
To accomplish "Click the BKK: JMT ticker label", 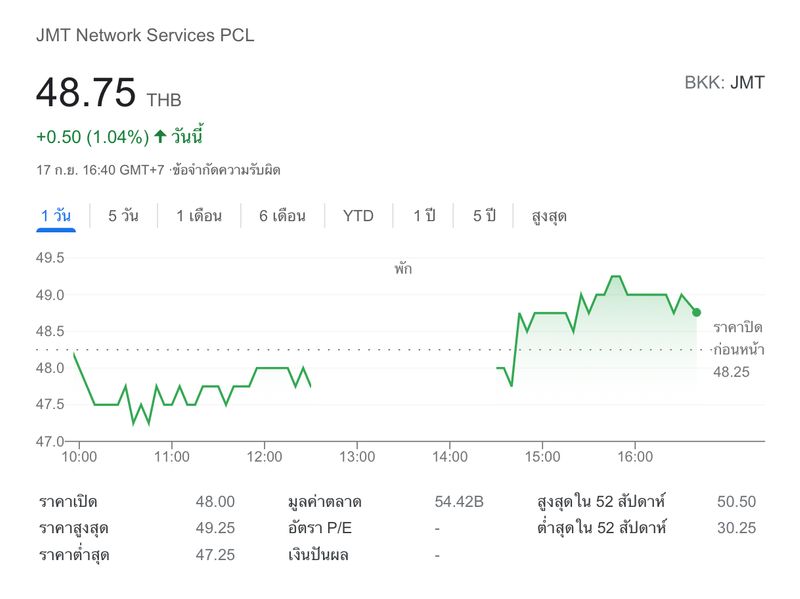I will click(x=724, y=83).
